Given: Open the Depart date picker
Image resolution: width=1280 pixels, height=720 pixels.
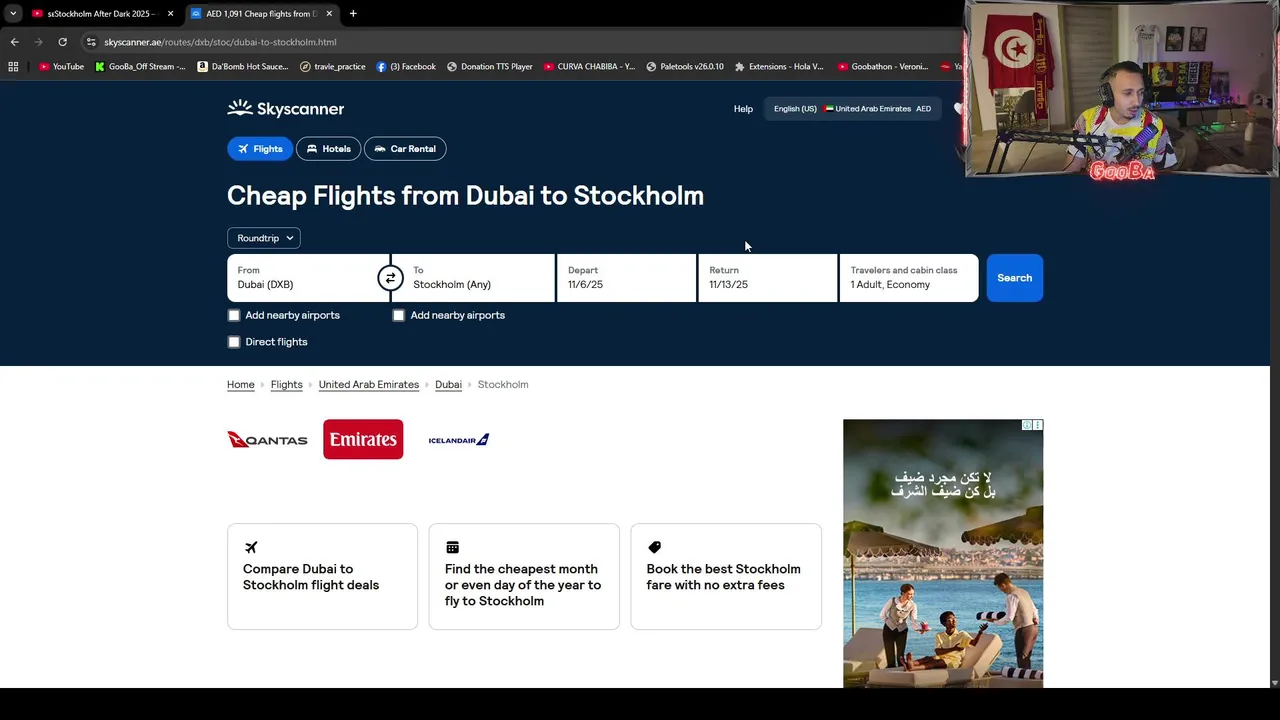Looking at the screenshot, I should 626,278.
